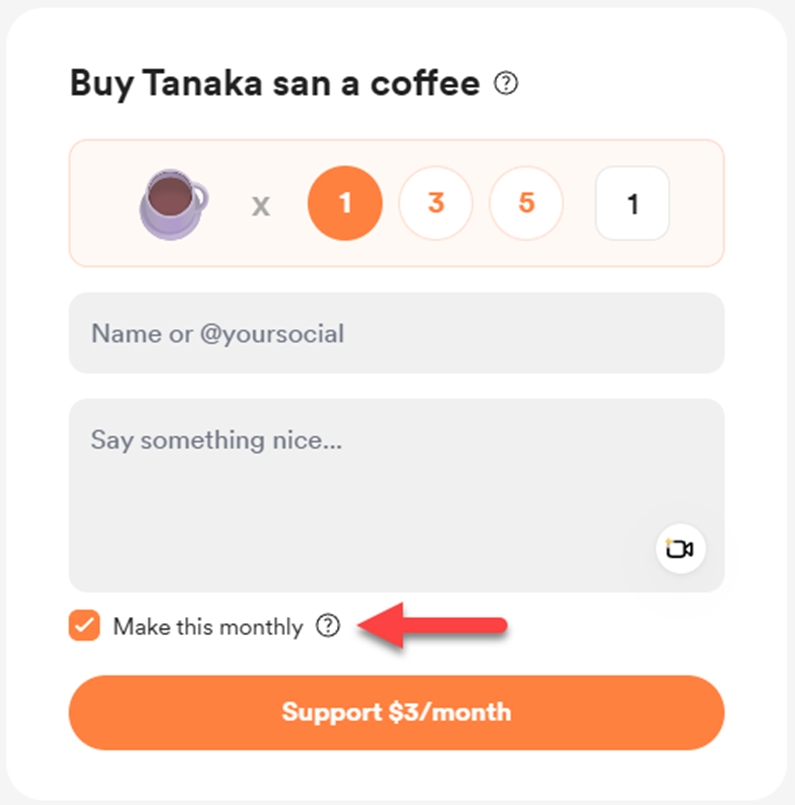The image size is (795, 805).
Task: Select the 1 coffee option
Action: (x=345, y=203)
